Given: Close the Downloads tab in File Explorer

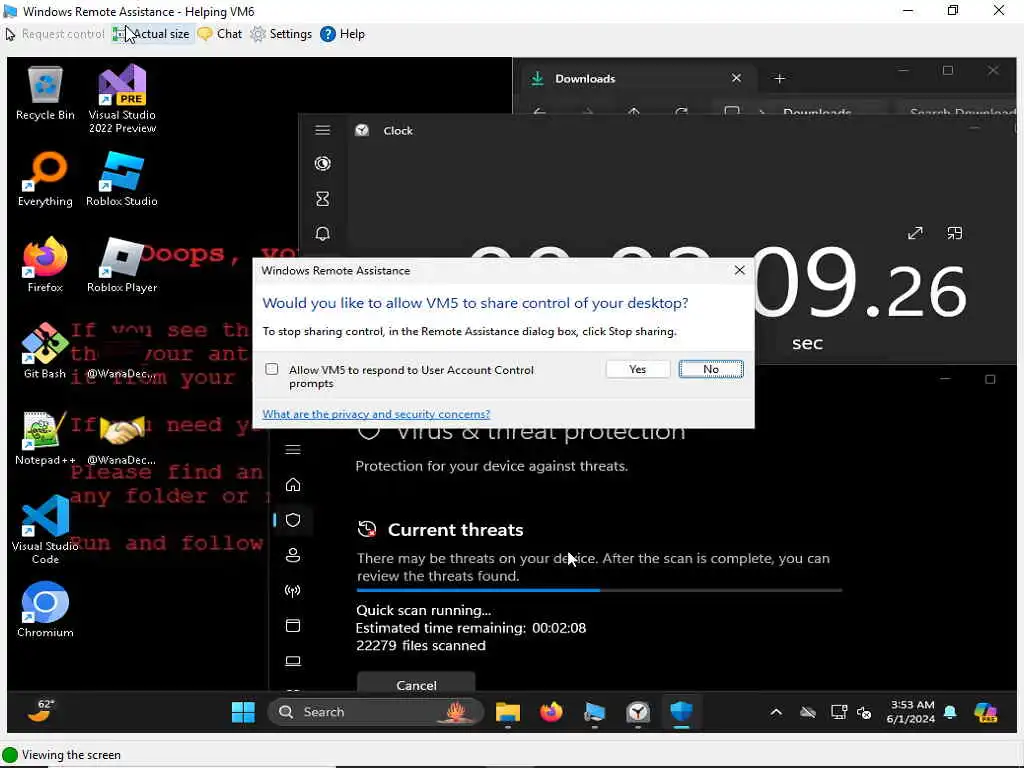Looking at the screenshot, I should [x=736, y=78].
